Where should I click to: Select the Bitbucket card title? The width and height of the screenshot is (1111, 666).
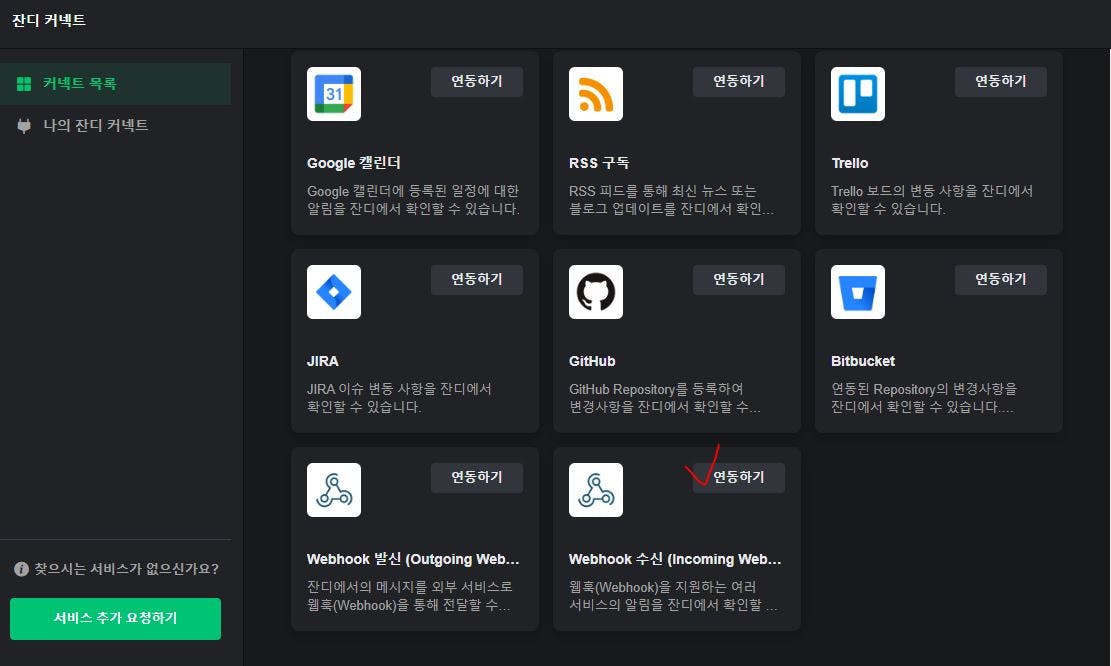[862, 361]
